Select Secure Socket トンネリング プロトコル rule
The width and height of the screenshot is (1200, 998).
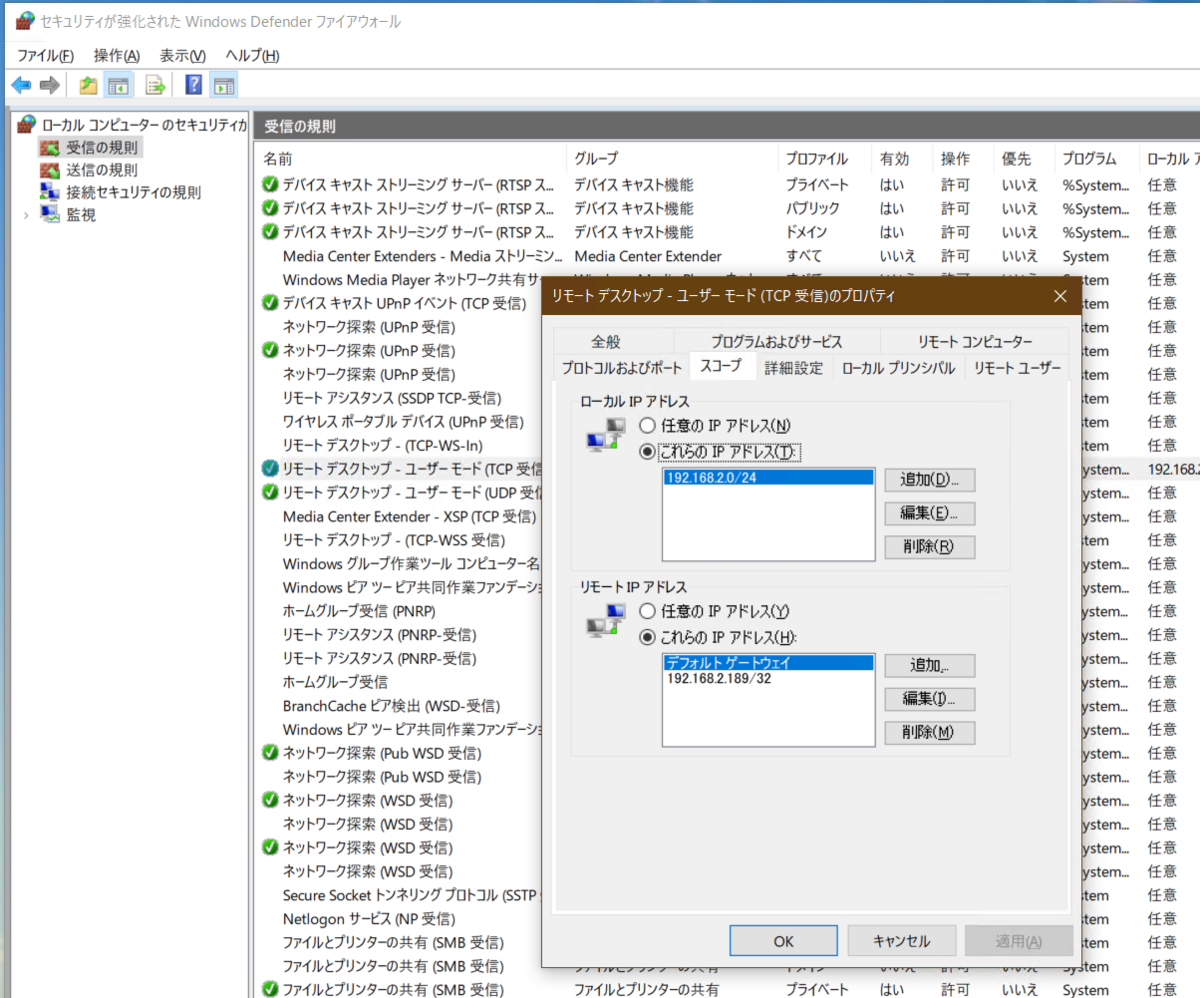412,895
